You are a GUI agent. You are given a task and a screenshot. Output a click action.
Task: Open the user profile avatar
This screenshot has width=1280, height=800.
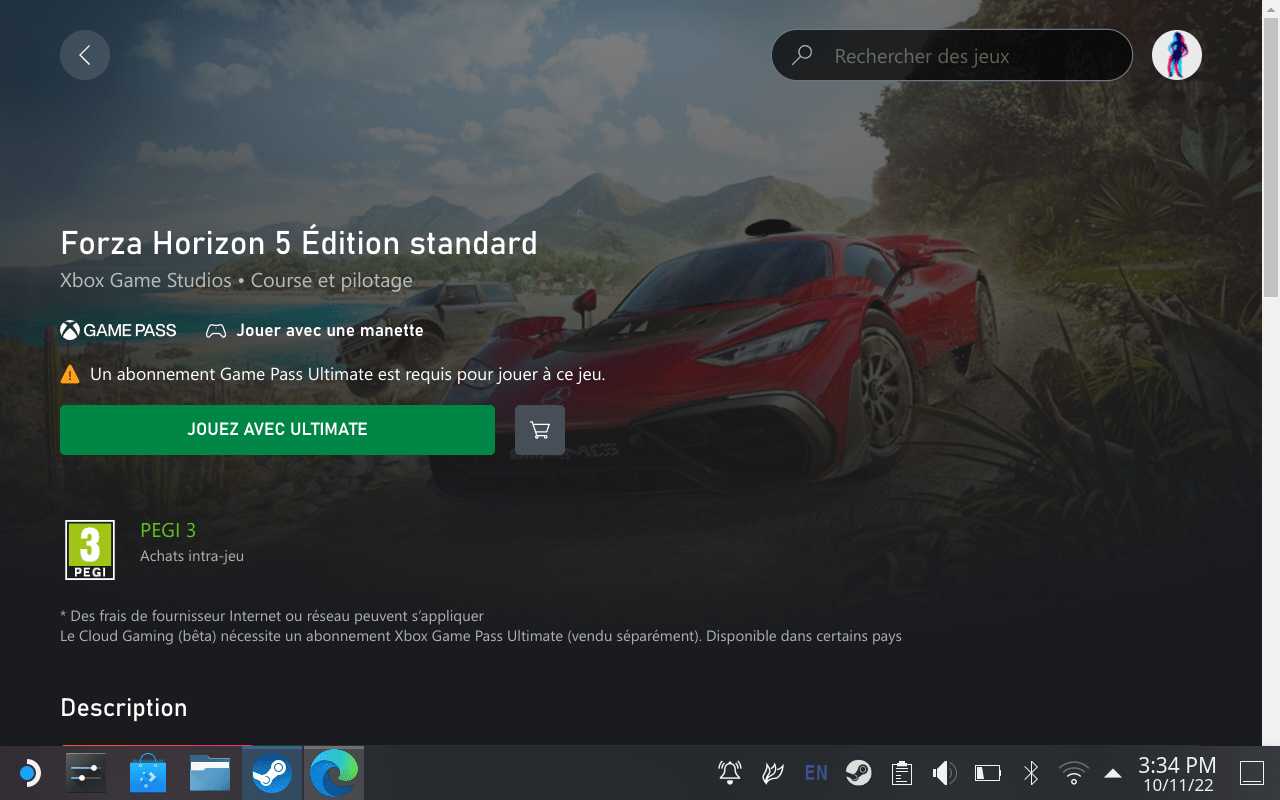click(1177, 55)
